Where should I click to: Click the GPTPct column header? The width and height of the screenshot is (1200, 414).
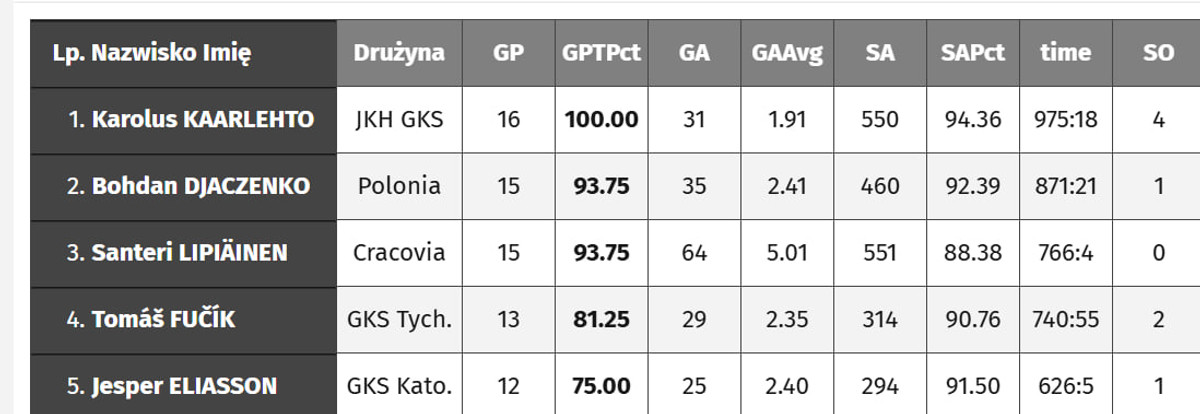click(x=601, y=53)
